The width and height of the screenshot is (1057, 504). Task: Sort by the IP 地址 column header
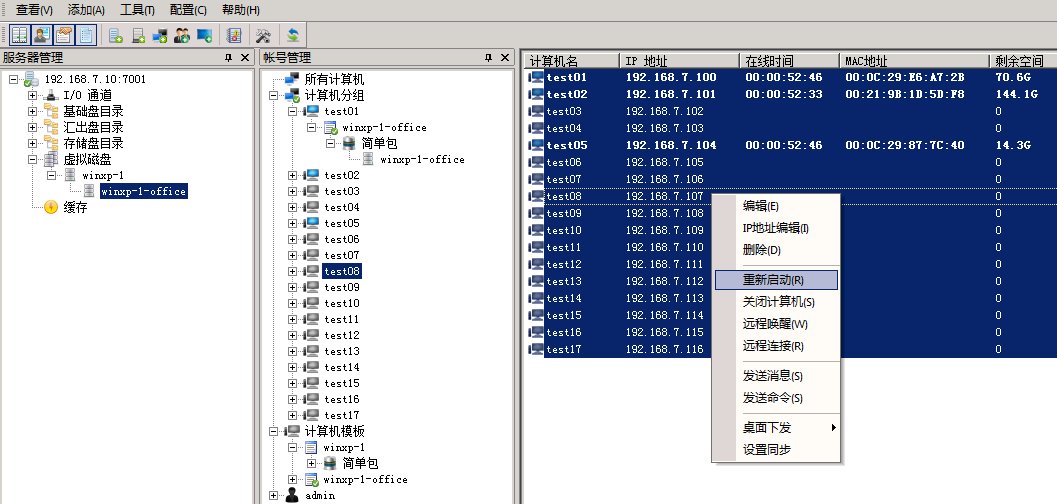tap(680, 61)
